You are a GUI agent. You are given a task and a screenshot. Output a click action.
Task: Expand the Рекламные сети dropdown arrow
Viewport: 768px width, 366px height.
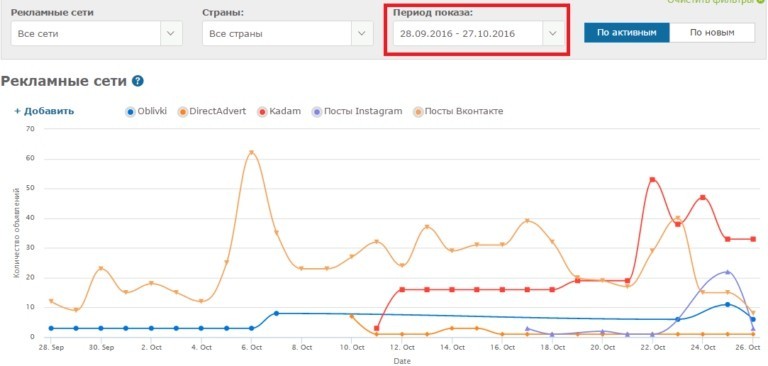171,33
